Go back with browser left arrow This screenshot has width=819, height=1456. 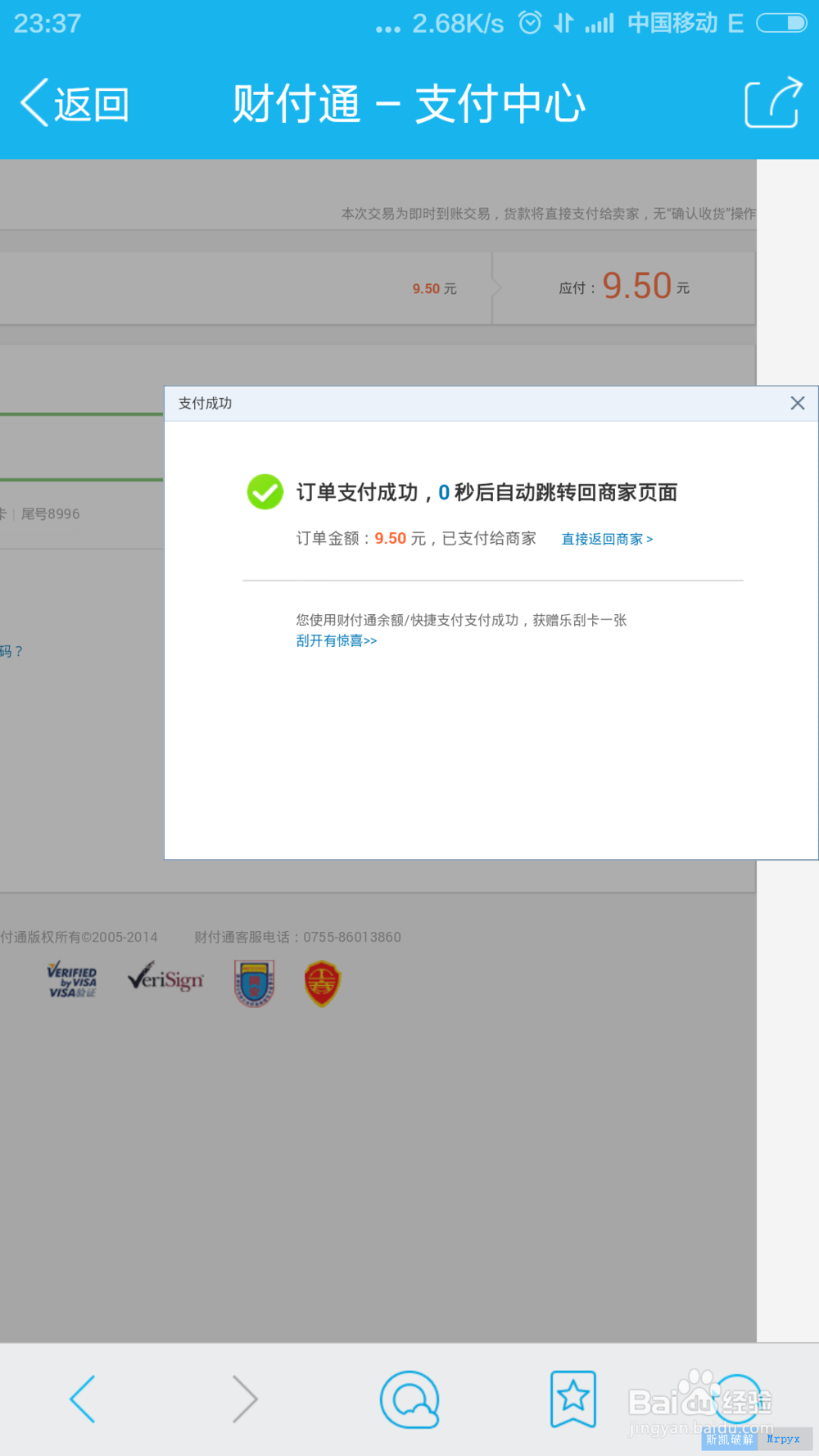pos(83,1399)
